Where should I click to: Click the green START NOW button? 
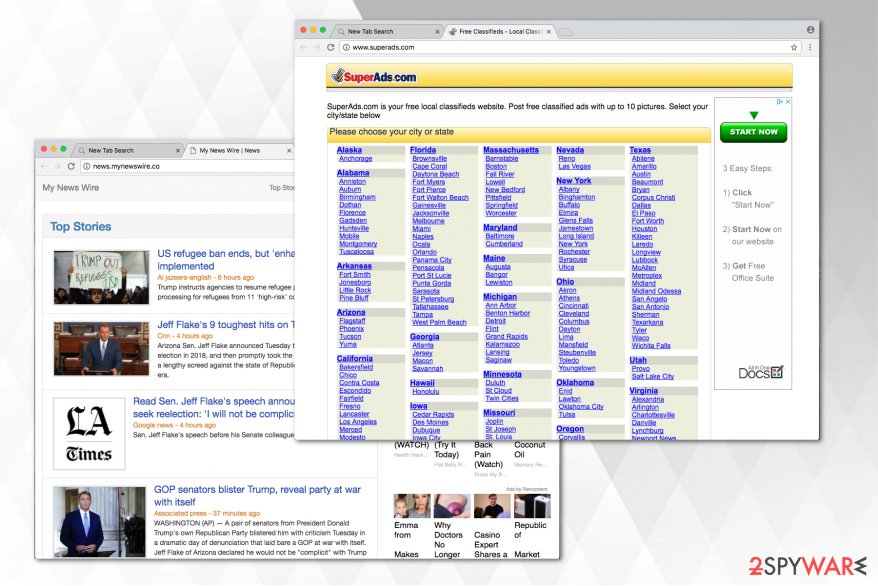pyautogui.click(x=753, y=132)
